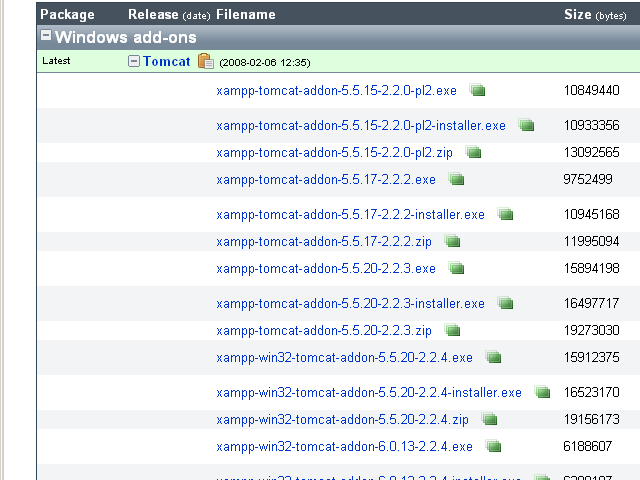Click the green icon beside 5.5.15-2.2.0-pl2-installer.exe
Screen dimensions: 640x480
[x=526, y=125]
